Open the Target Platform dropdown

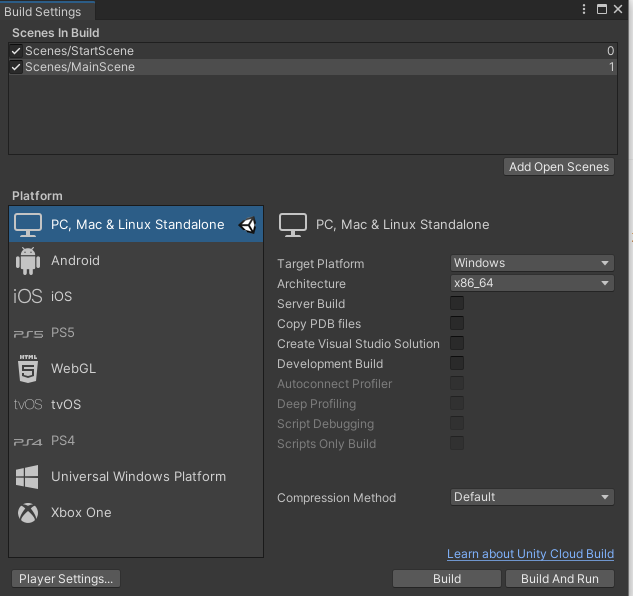click(532, 263)
